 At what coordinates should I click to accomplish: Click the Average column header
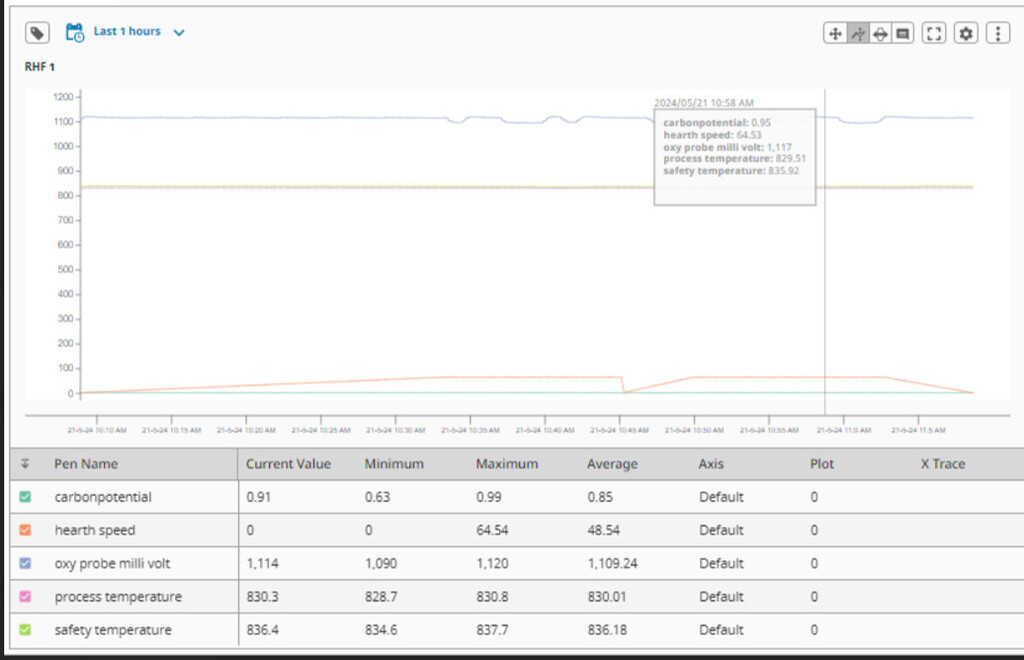click(x=611, y=464)
